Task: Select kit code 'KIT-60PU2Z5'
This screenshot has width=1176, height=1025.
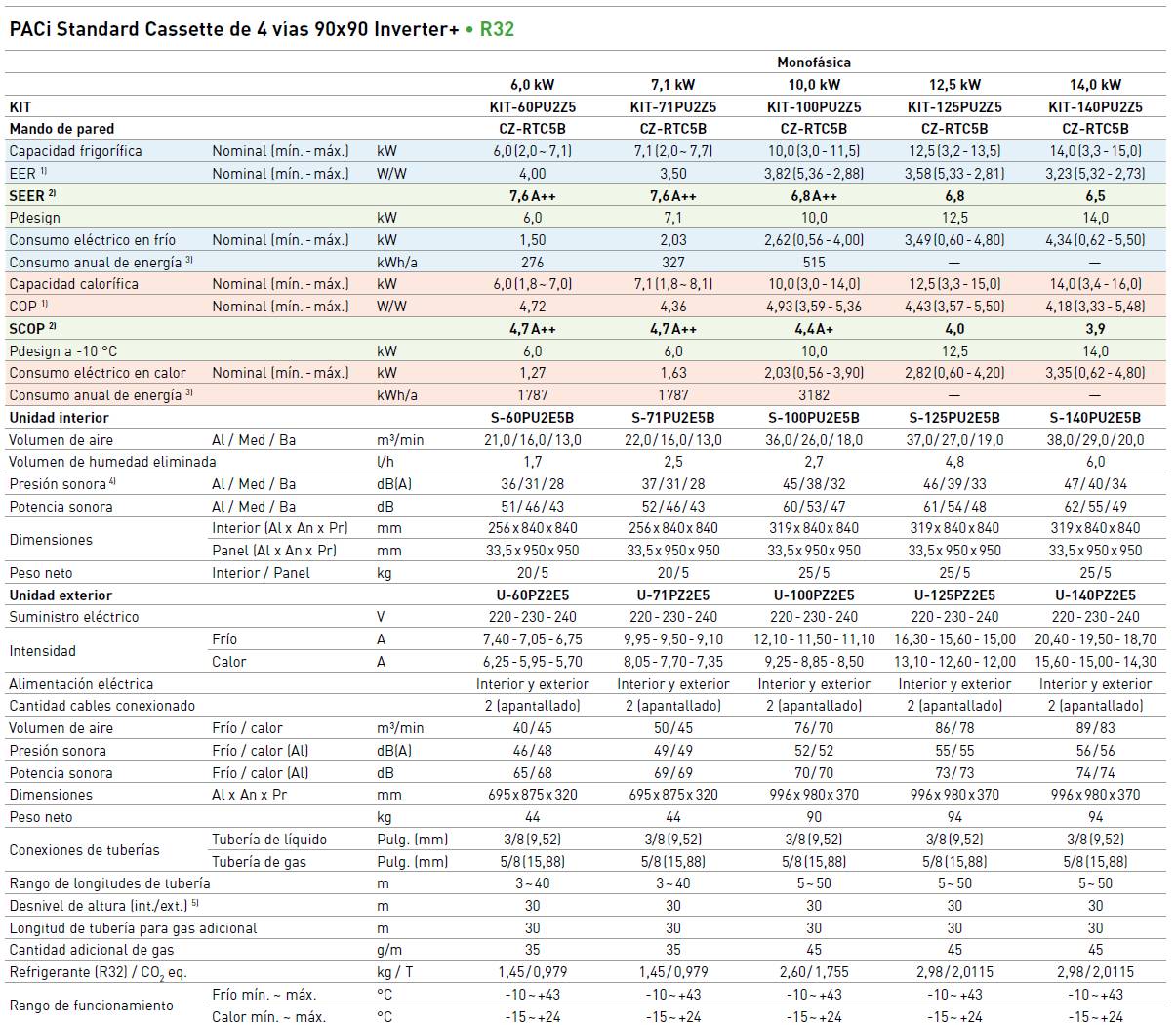Action: (x=533, y=107)
